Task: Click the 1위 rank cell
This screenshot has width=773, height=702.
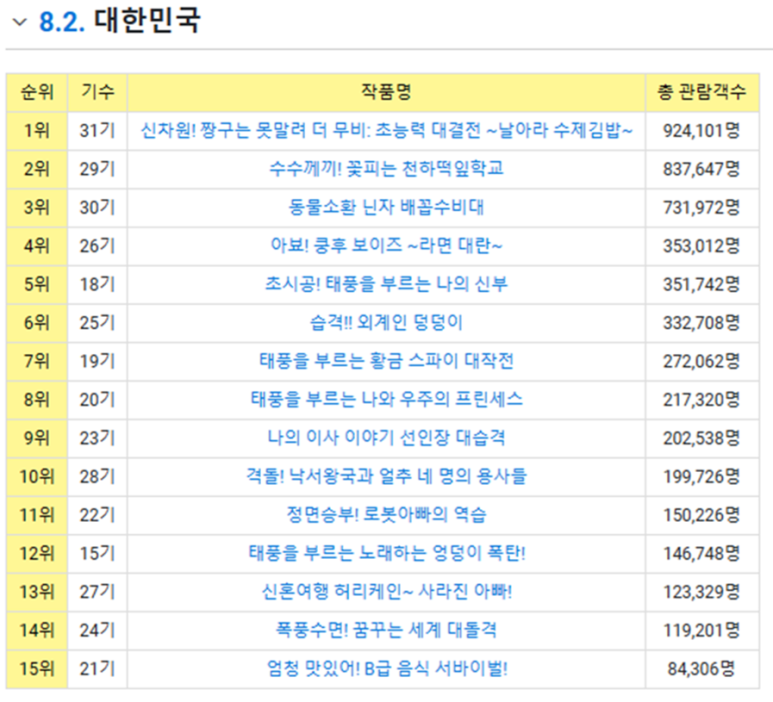Action: pos(37,131)
